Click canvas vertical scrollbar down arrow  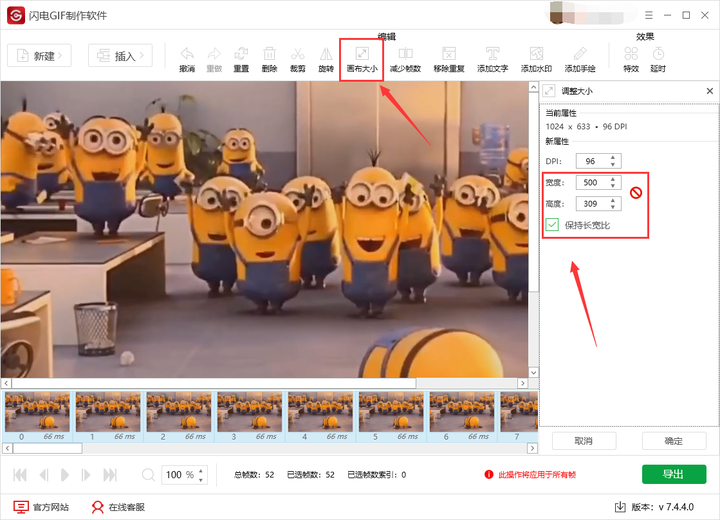(x=533, y=373)
